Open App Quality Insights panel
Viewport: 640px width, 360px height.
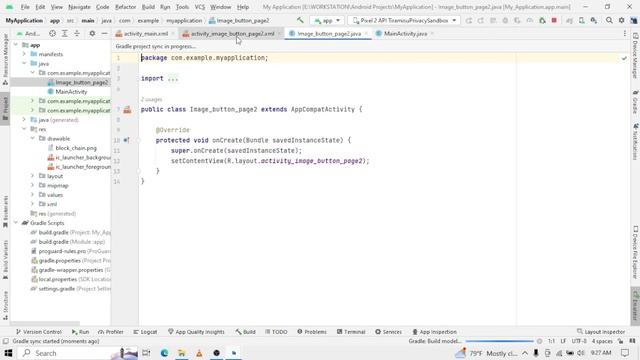[196, 332]
